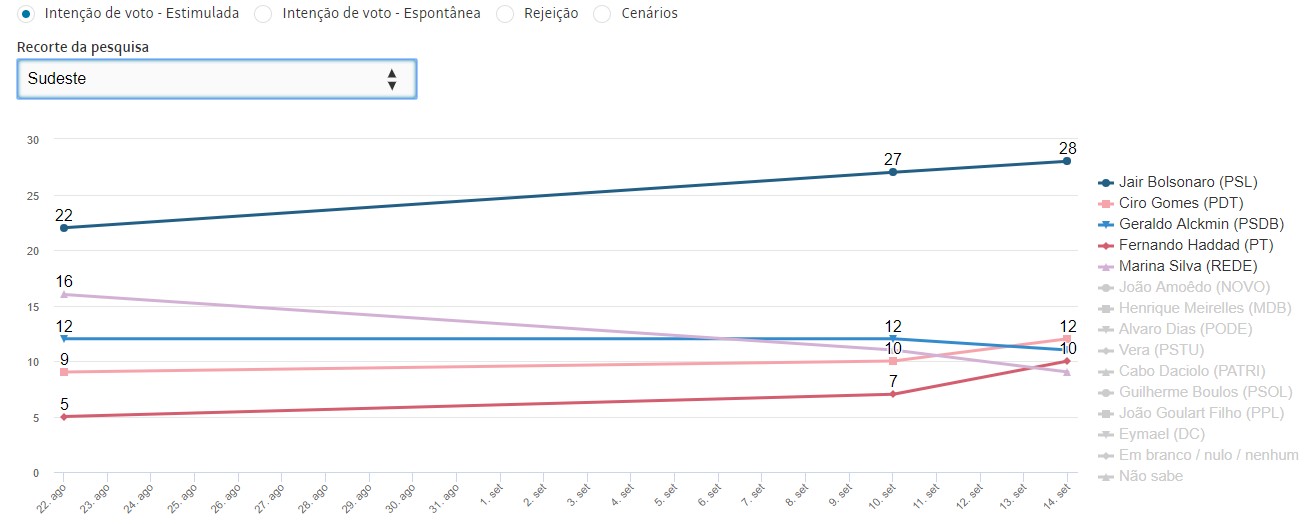Choose the Rejeição radio option

pos(505,14)
